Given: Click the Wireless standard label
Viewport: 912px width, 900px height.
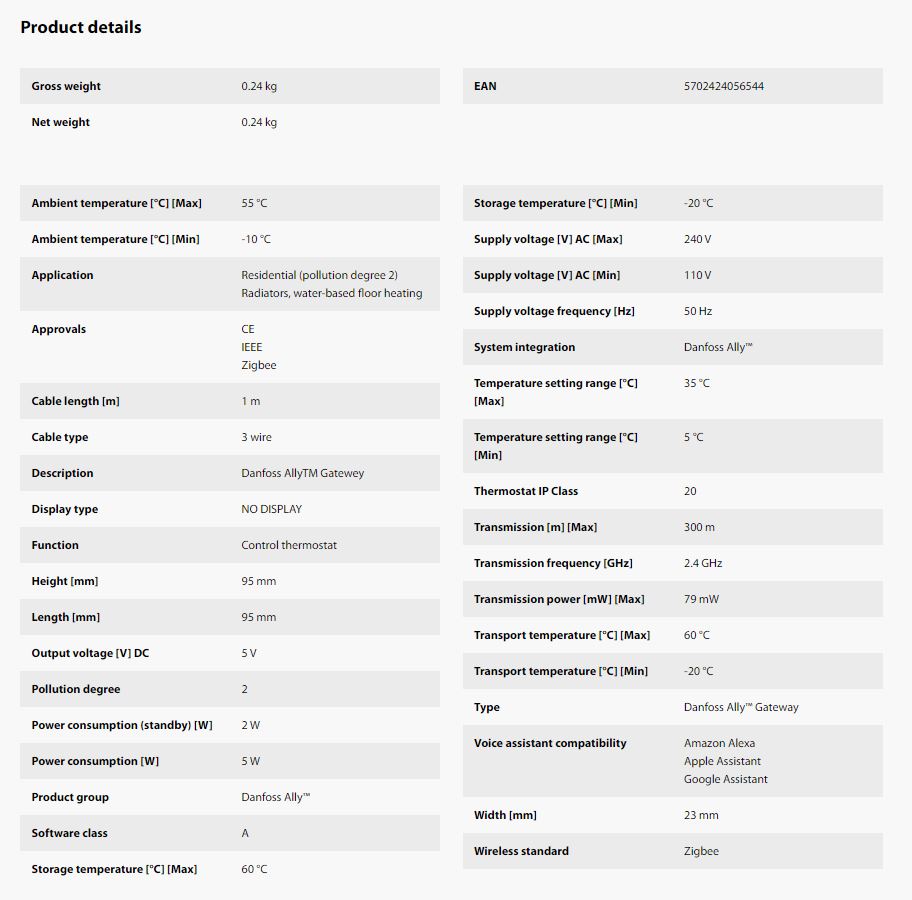Looking at the screenshot, I should [x=521, y=851].
